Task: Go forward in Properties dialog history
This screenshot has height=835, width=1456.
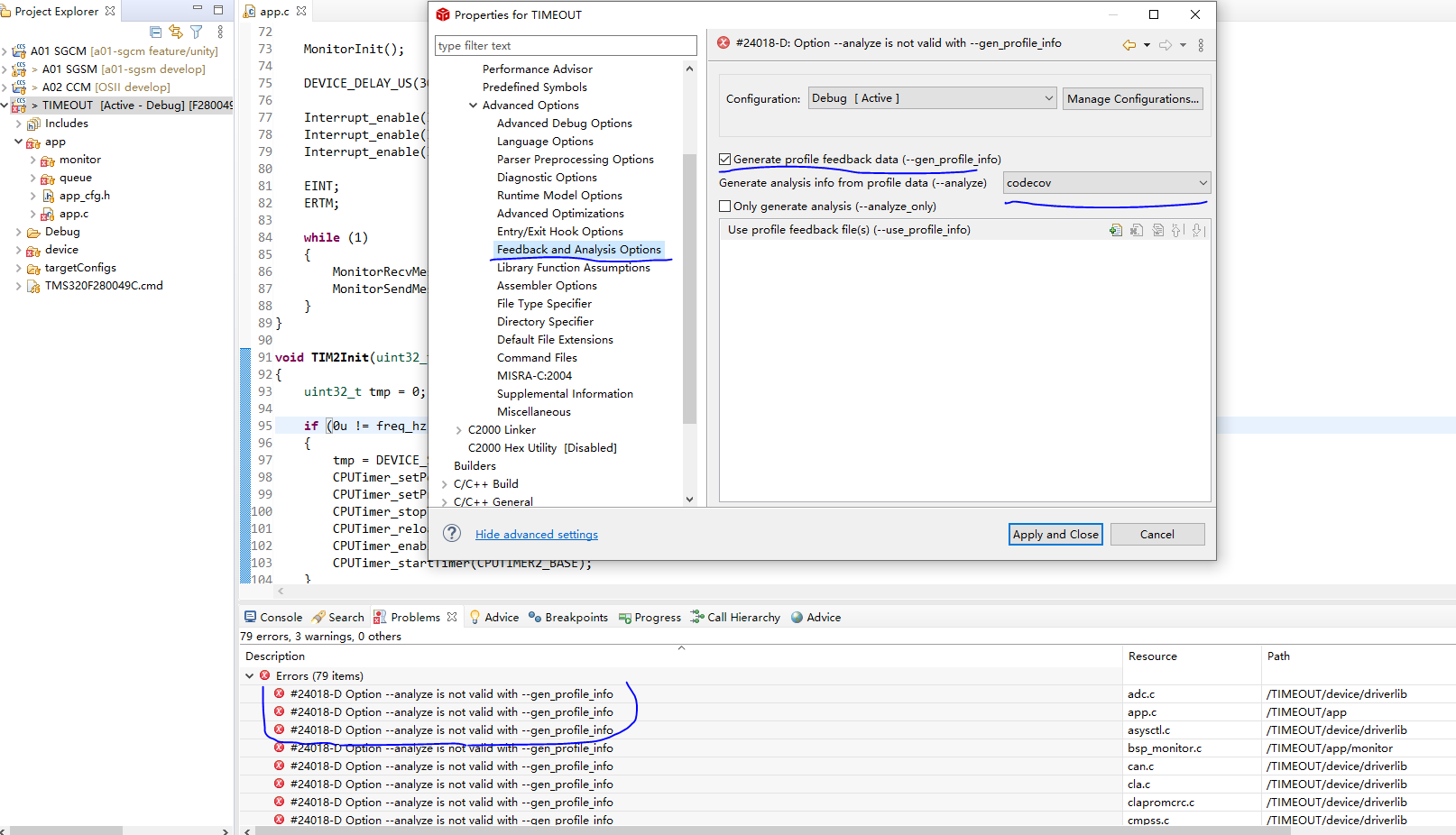Action: tap(1166, 45)
